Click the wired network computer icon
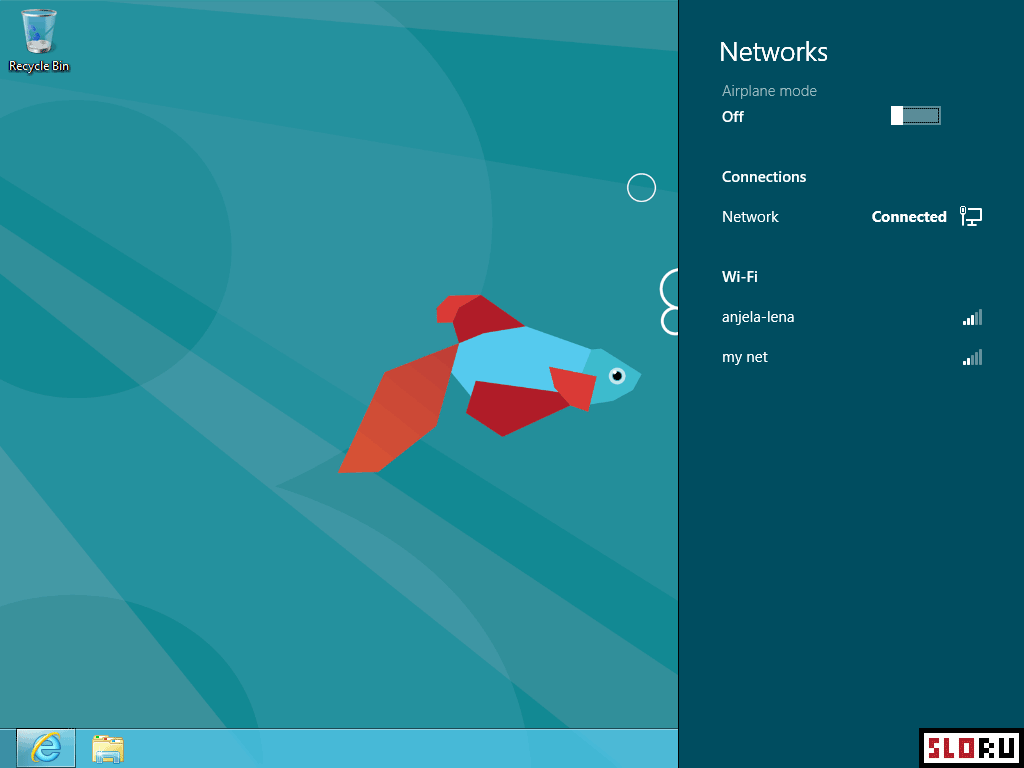The height and width of the screenshot is (768, 1024). coord(971,216)
